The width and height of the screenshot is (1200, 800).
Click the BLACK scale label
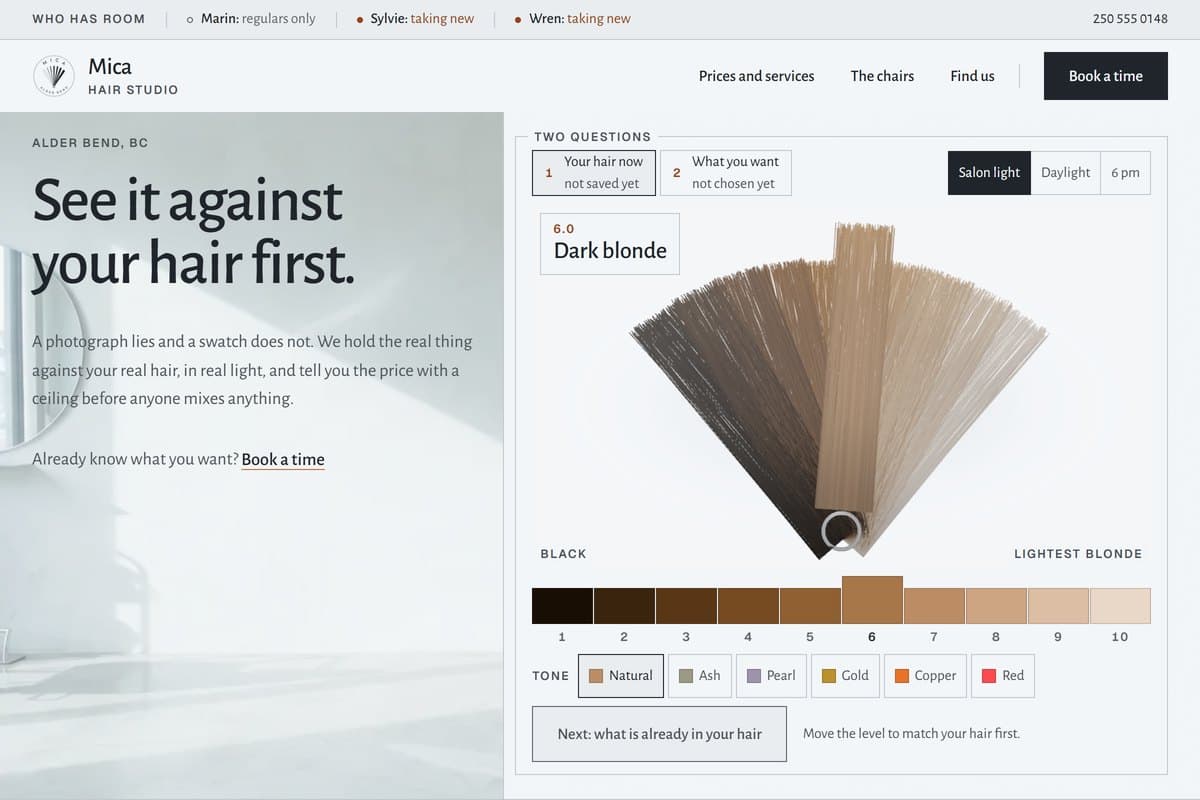563,554
